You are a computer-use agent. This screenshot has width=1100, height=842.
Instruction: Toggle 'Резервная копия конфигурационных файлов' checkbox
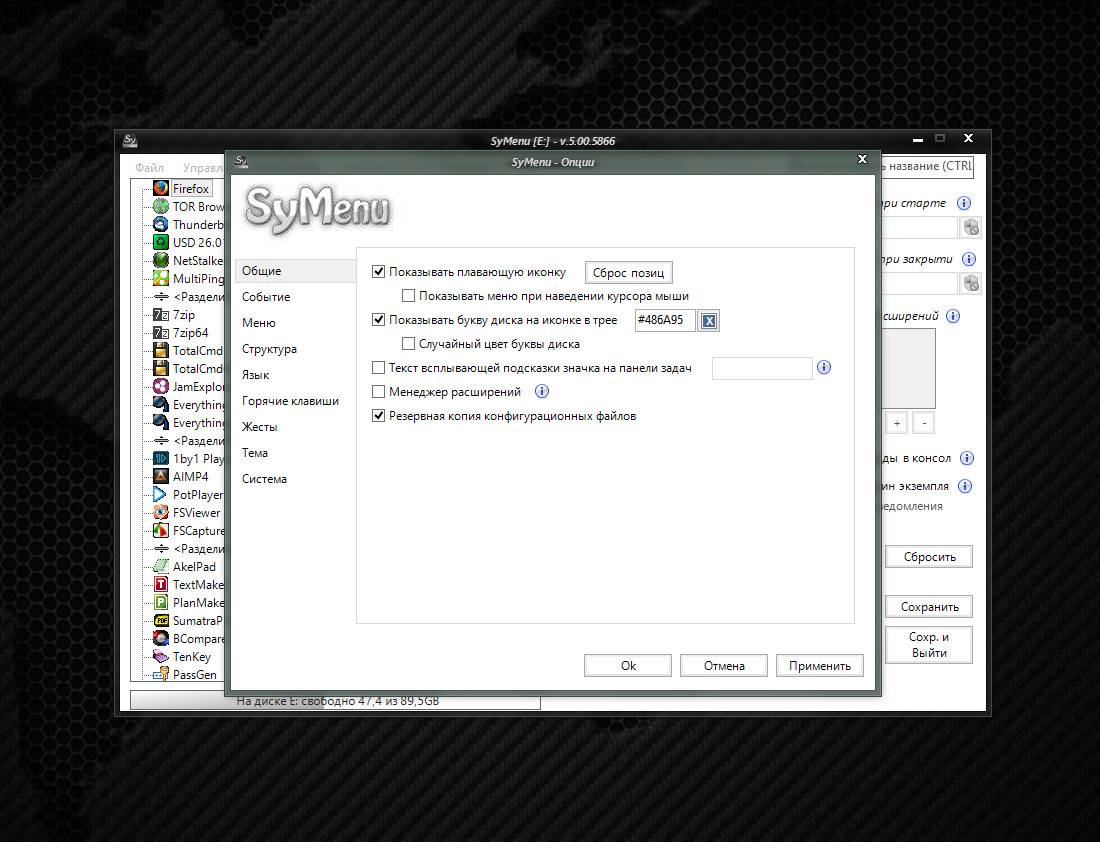(x=378, y=416)
